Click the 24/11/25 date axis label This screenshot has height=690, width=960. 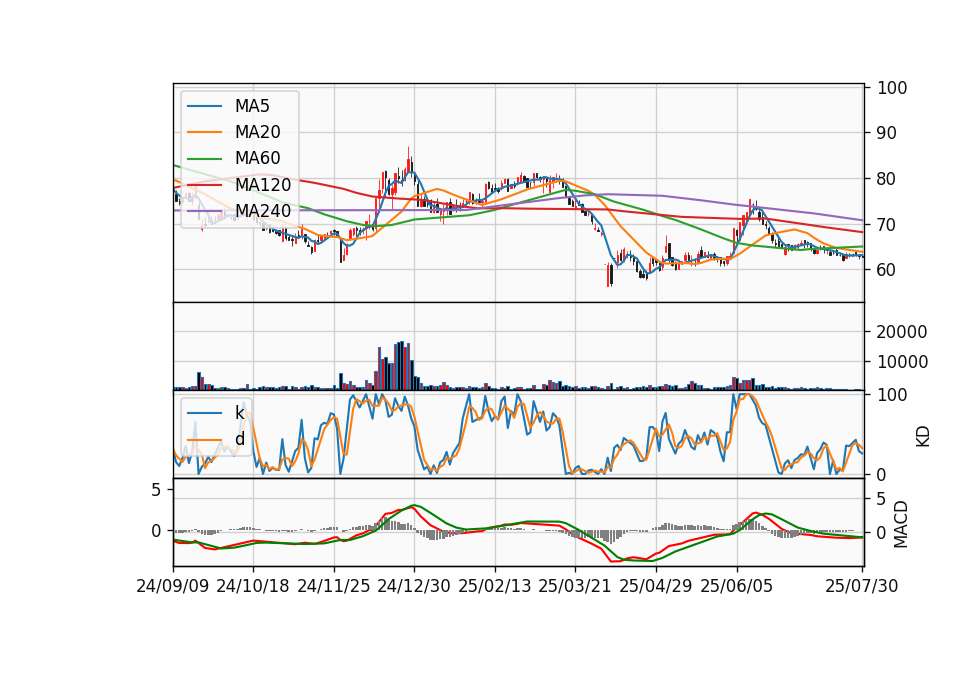point(334,586)
